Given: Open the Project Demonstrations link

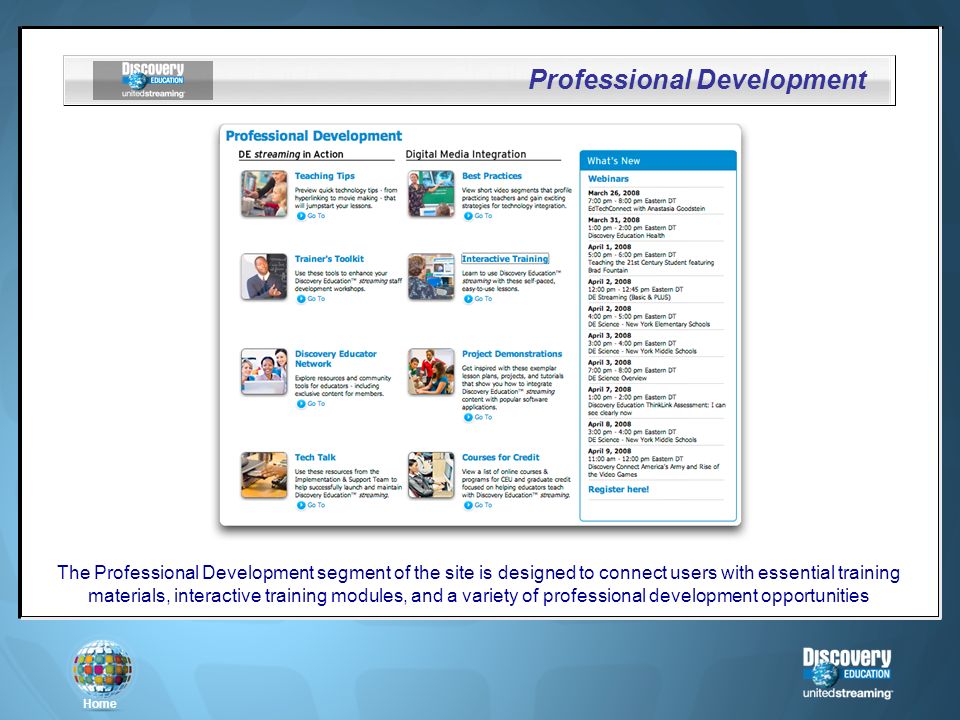Looking at the screenshot, I should point(512,354).
